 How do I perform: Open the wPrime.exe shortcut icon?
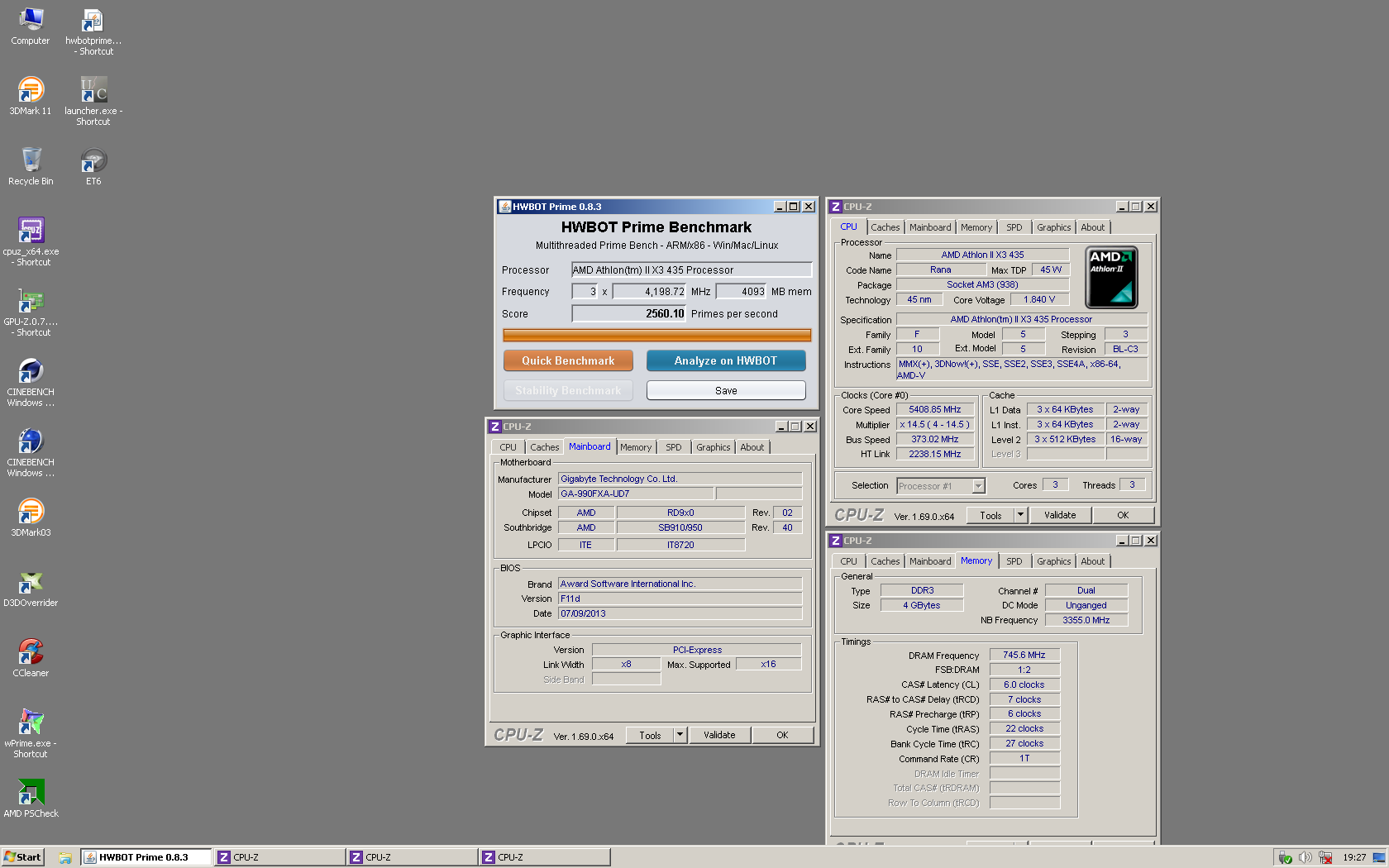click(x=31, y=733)
